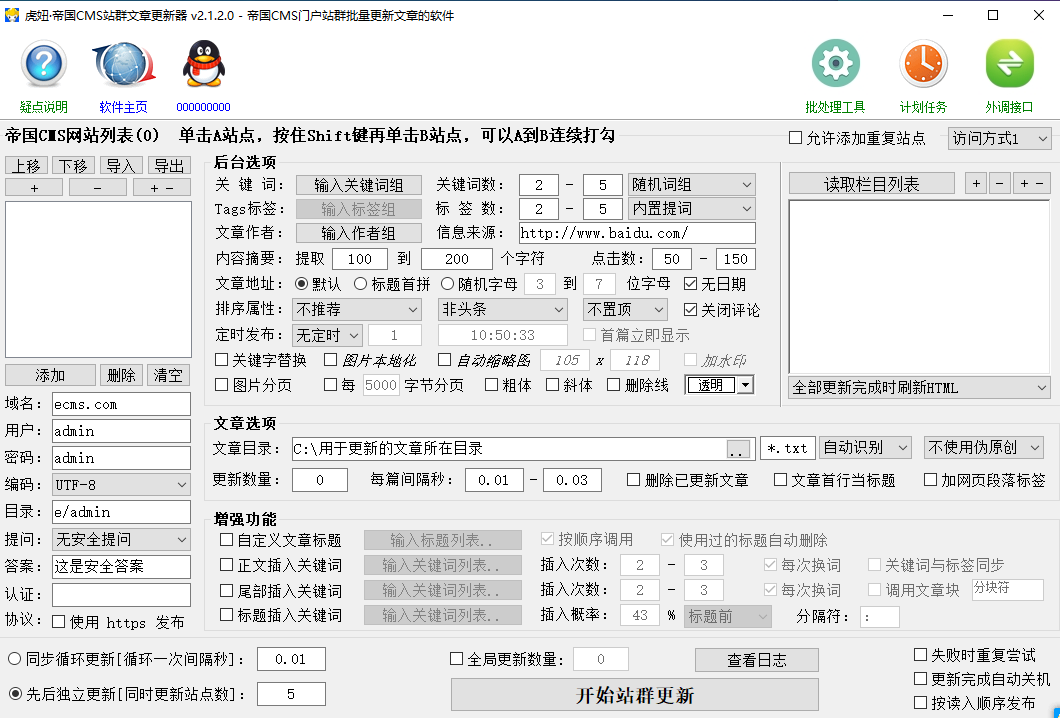Open the 不置顶 dropdown
The width and height of the screenshot is (1060, 718).
[625, 310]
